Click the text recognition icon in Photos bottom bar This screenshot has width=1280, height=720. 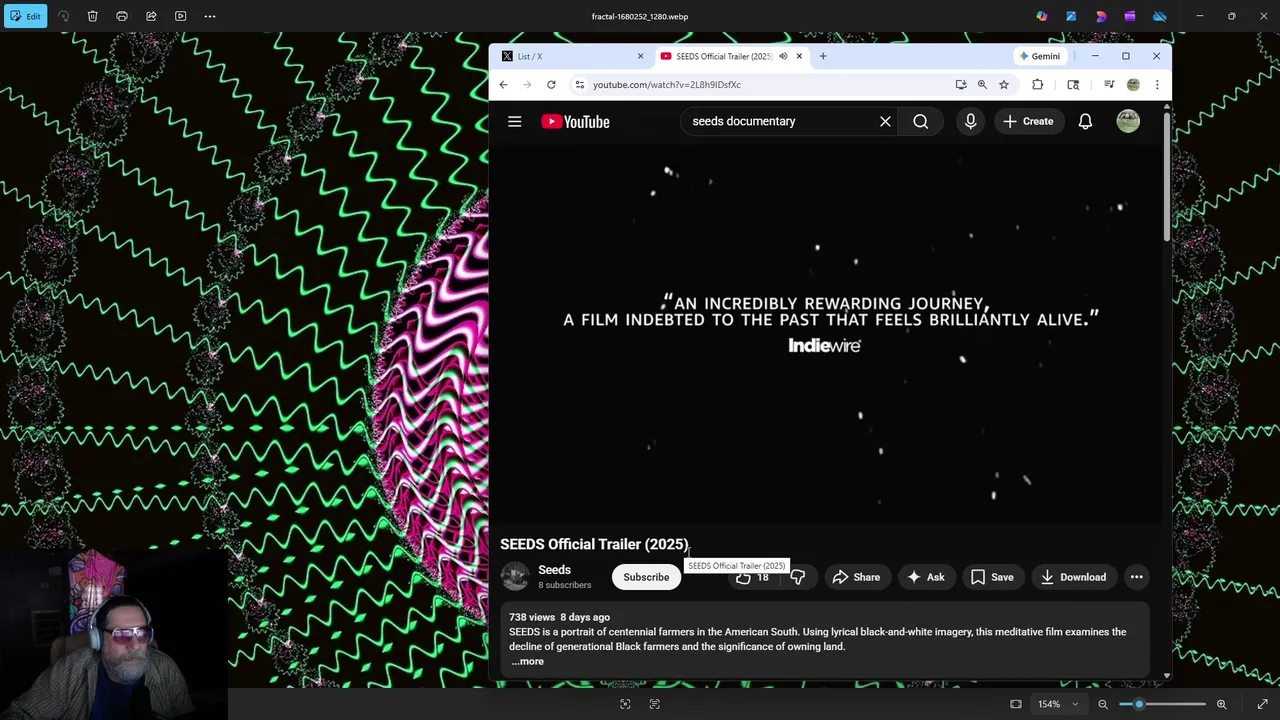[655, 704]
